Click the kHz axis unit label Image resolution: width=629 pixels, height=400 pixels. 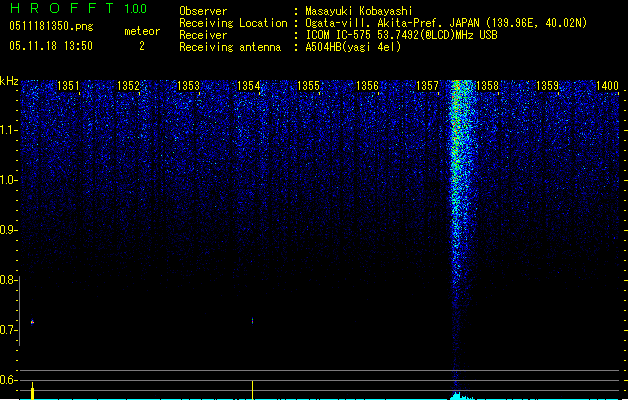[x=9, y=81]
